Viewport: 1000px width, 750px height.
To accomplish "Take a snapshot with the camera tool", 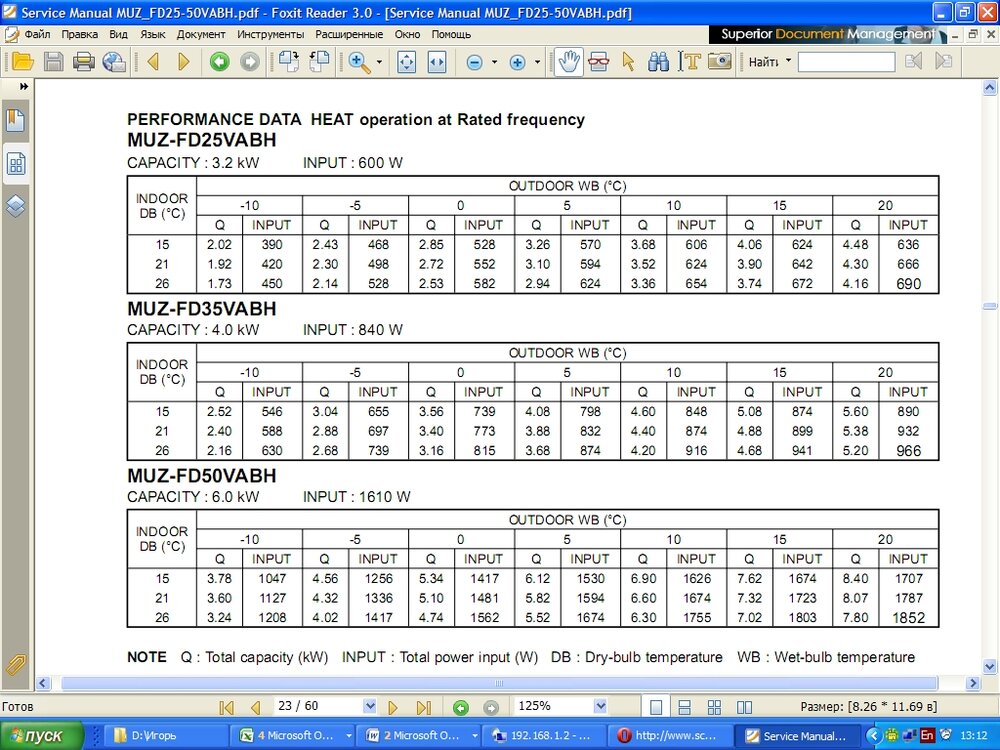I will (719, 62).
